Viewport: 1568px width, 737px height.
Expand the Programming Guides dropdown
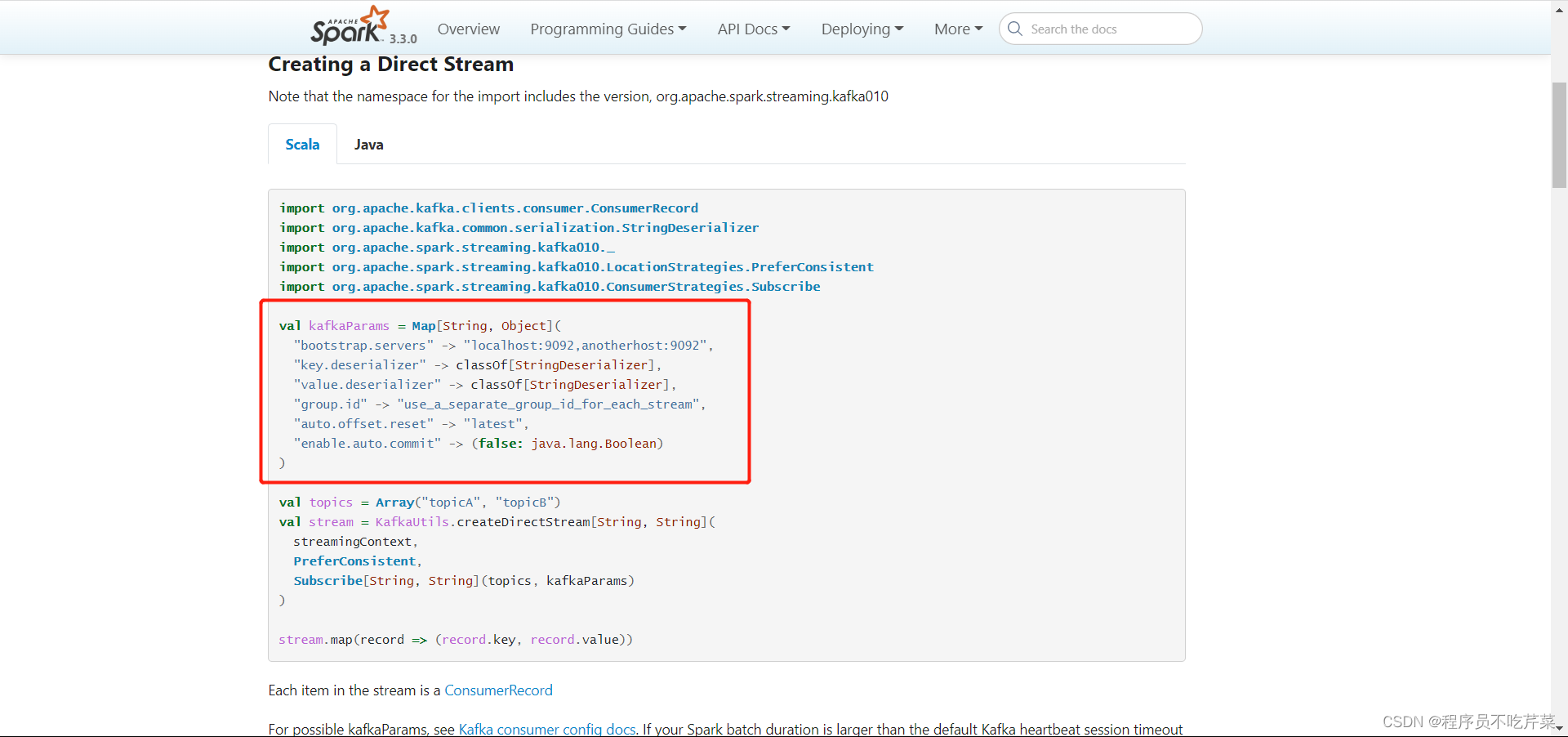pyautogui.click(x=608, y=29)
